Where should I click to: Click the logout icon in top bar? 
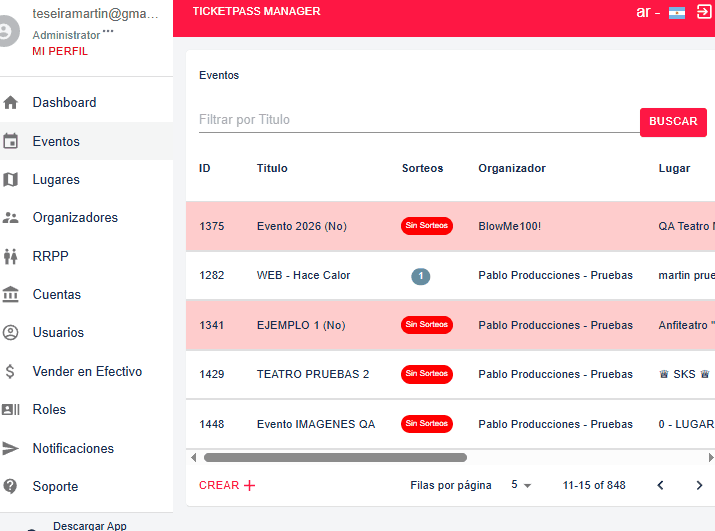pyautogui.click(x=704, y=12)
